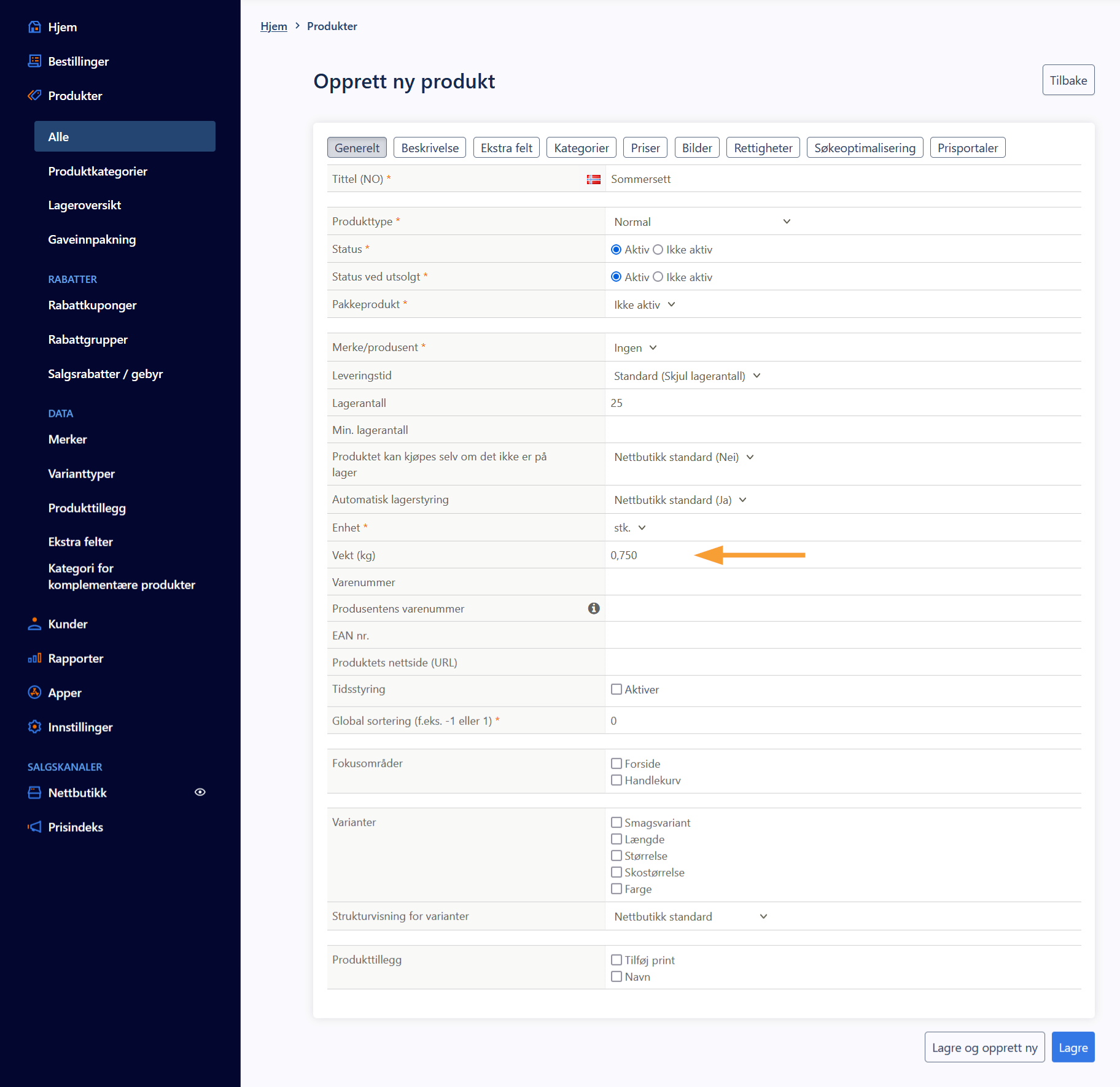Screen dimensions: 1120x1087
Task: Check the Smagsvariant variant box
Action: tap(616, 823)
